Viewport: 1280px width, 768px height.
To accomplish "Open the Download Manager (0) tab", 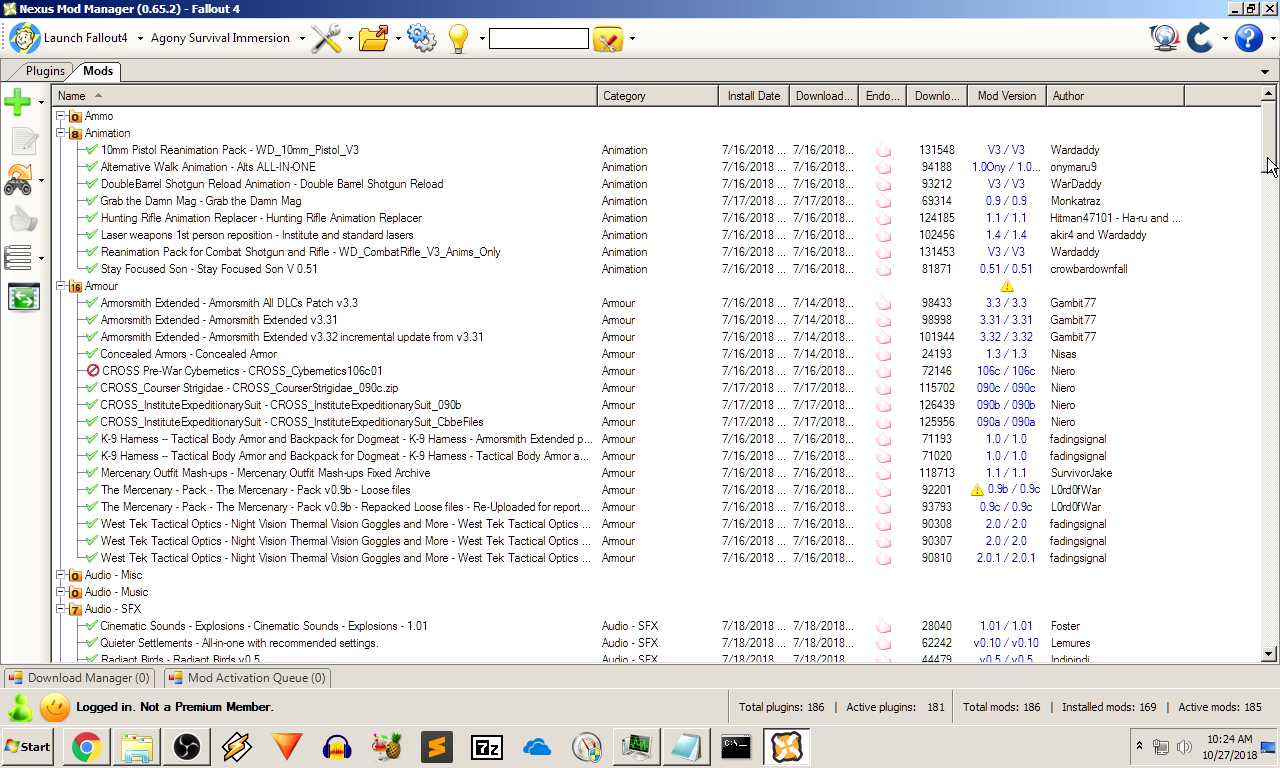I will 80,678.
